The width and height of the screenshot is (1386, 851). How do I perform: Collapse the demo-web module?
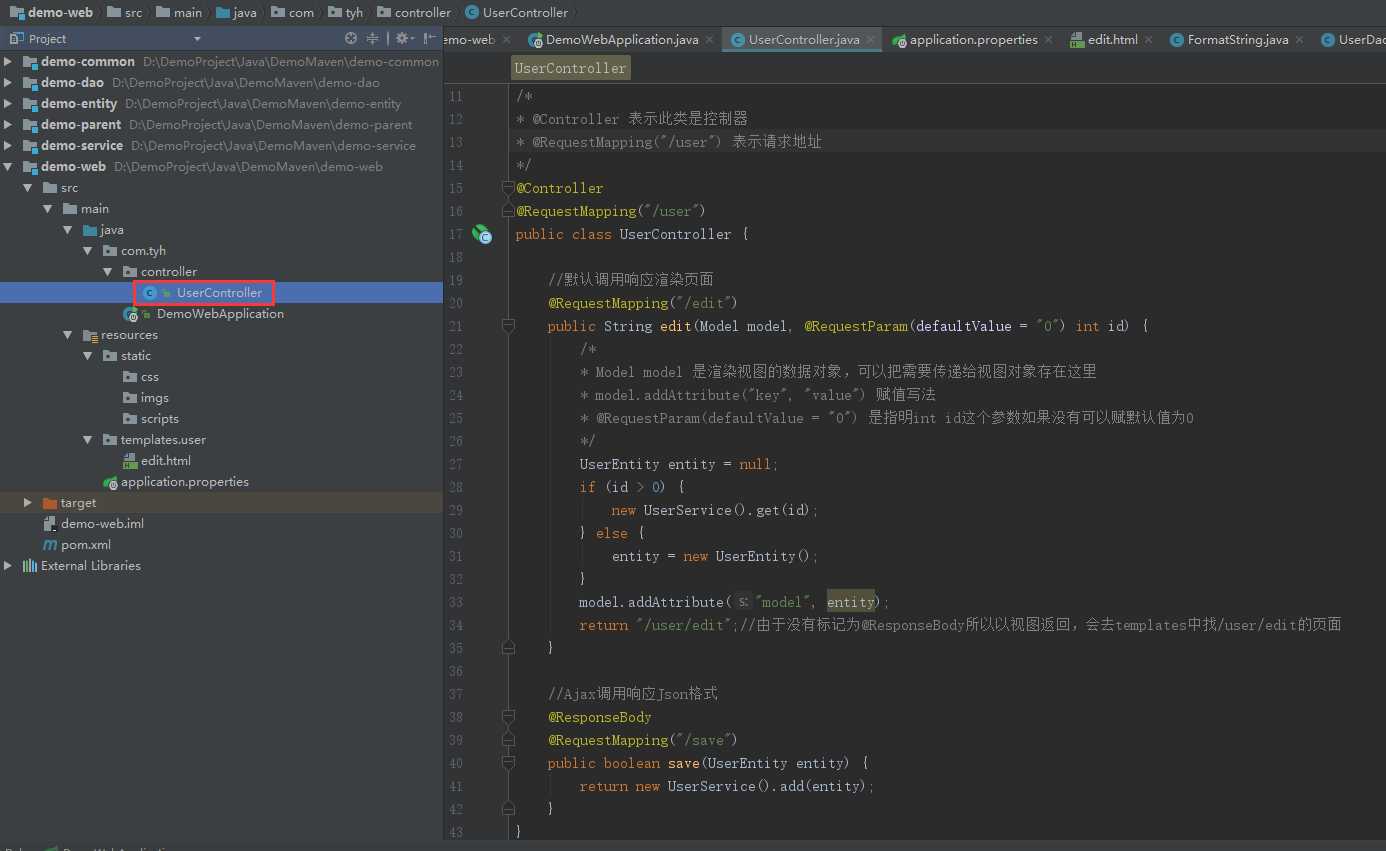click(x=9, y=167)
